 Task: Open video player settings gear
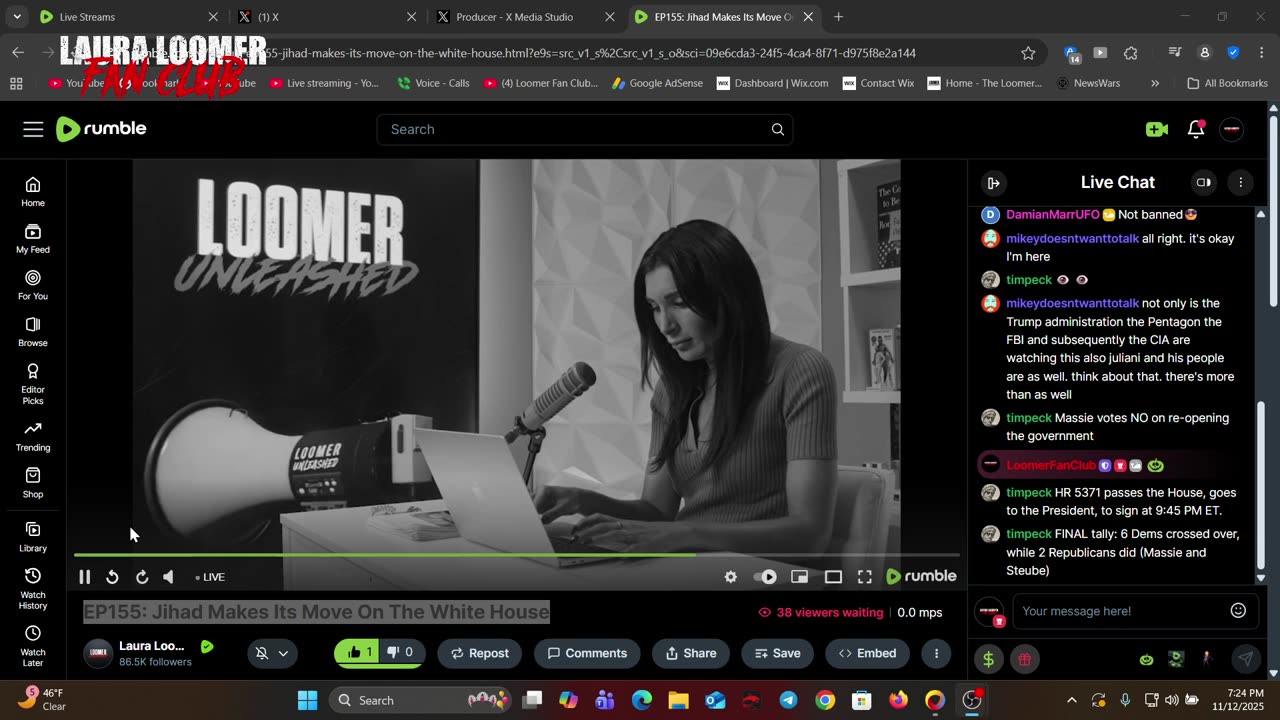pos(731,577)
